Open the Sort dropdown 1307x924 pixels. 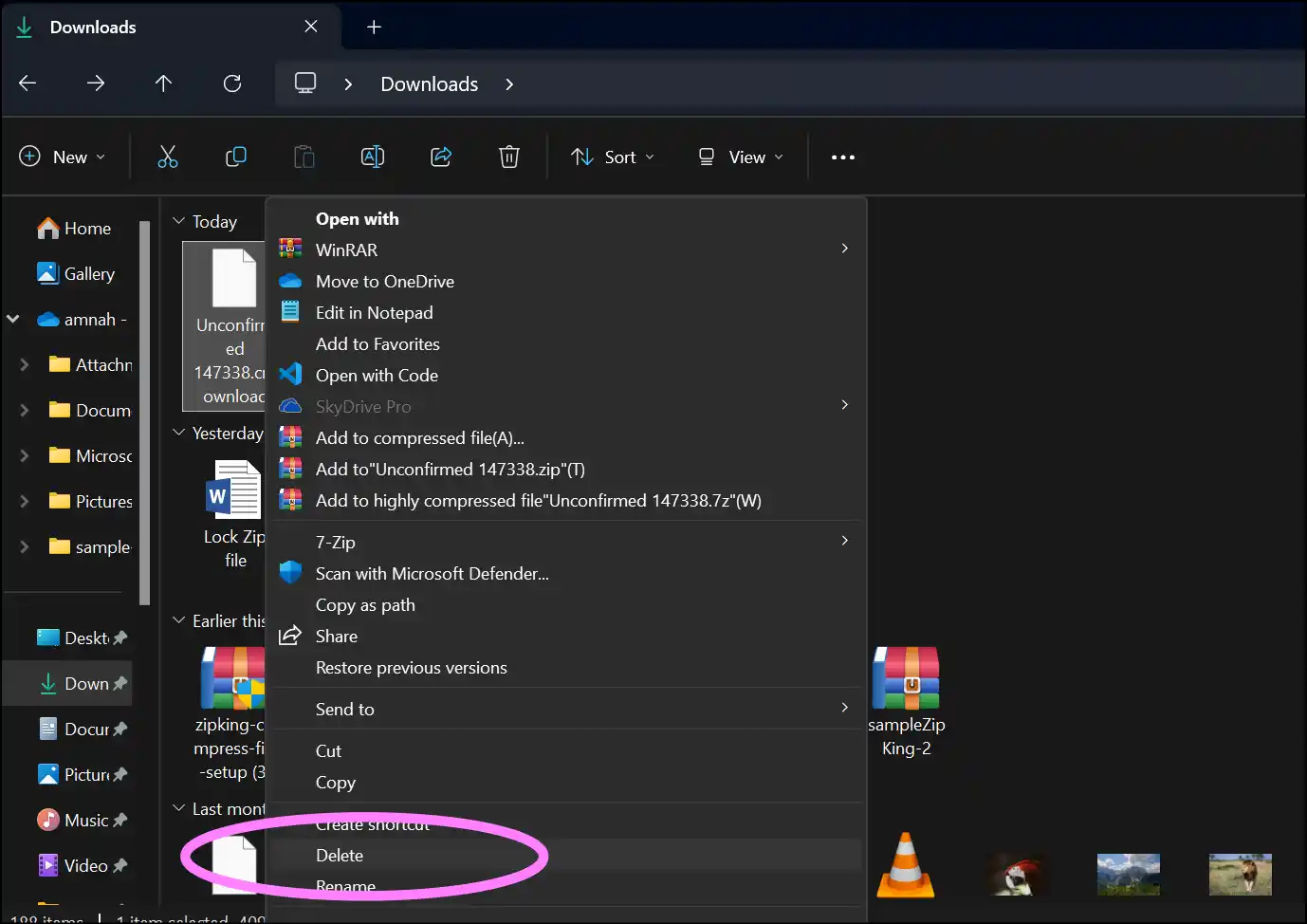(x=613, y=157)
